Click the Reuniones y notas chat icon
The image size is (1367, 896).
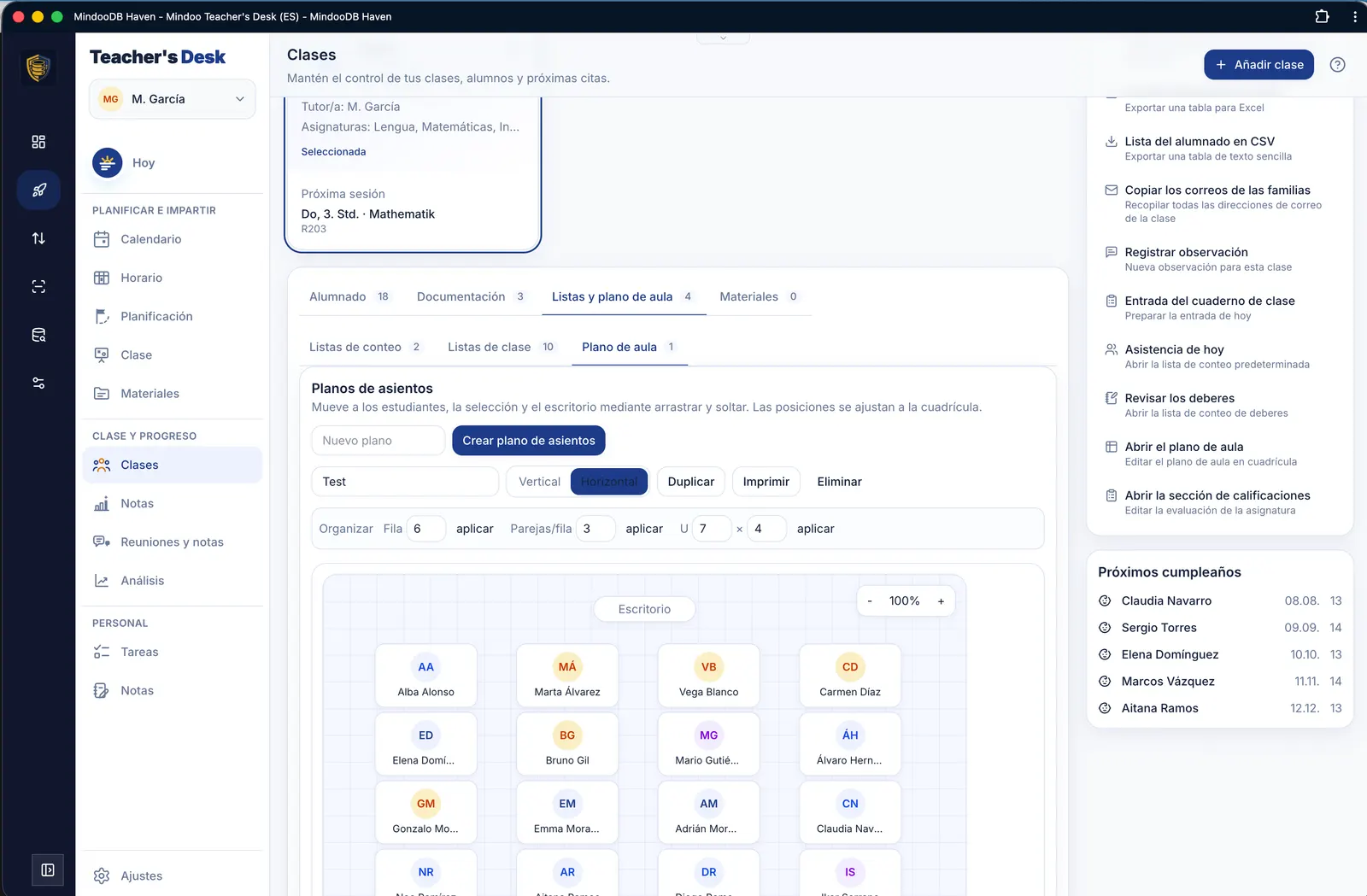(102, 542)
